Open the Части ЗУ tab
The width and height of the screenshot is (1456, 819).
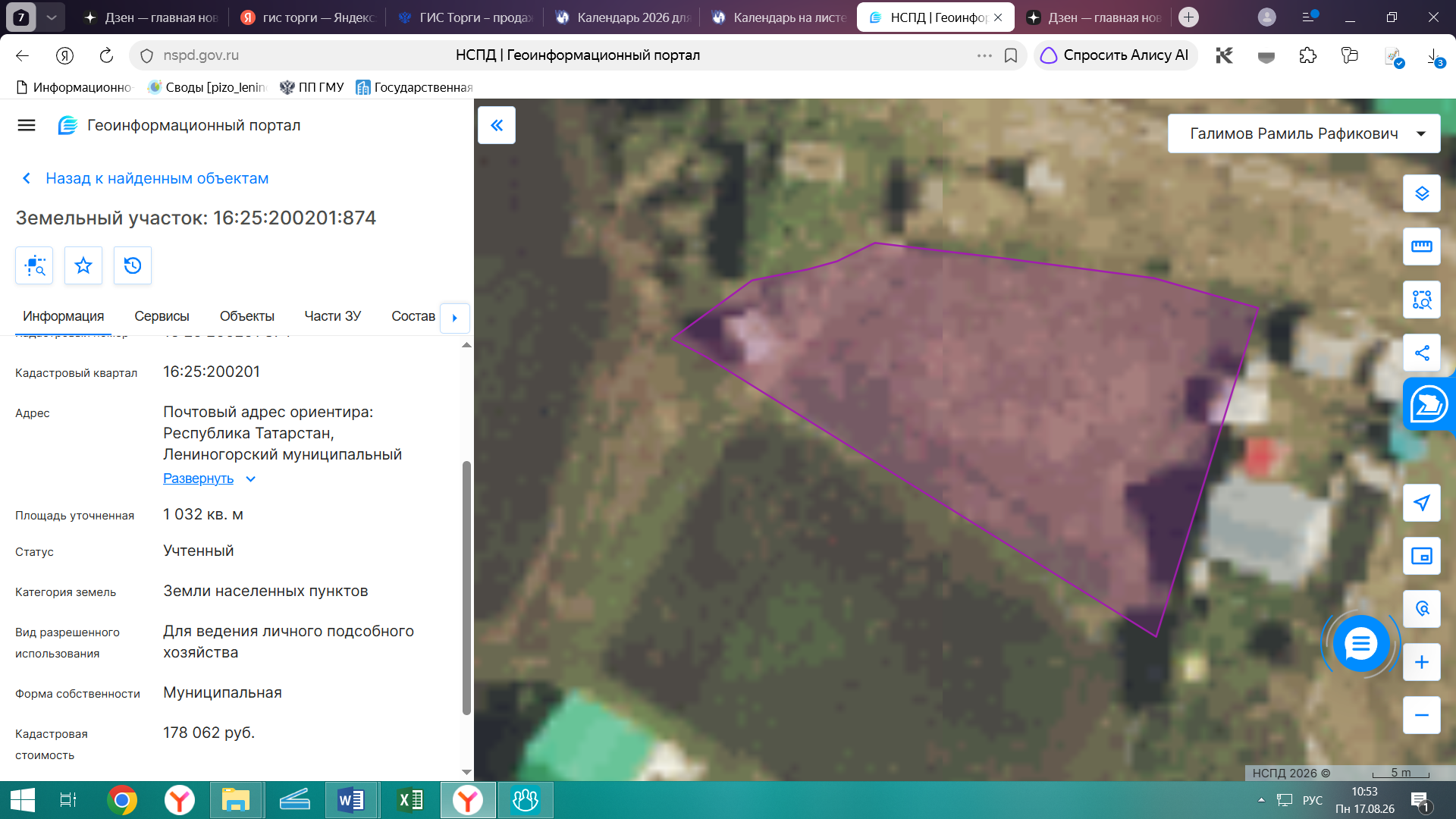[333, 316]
